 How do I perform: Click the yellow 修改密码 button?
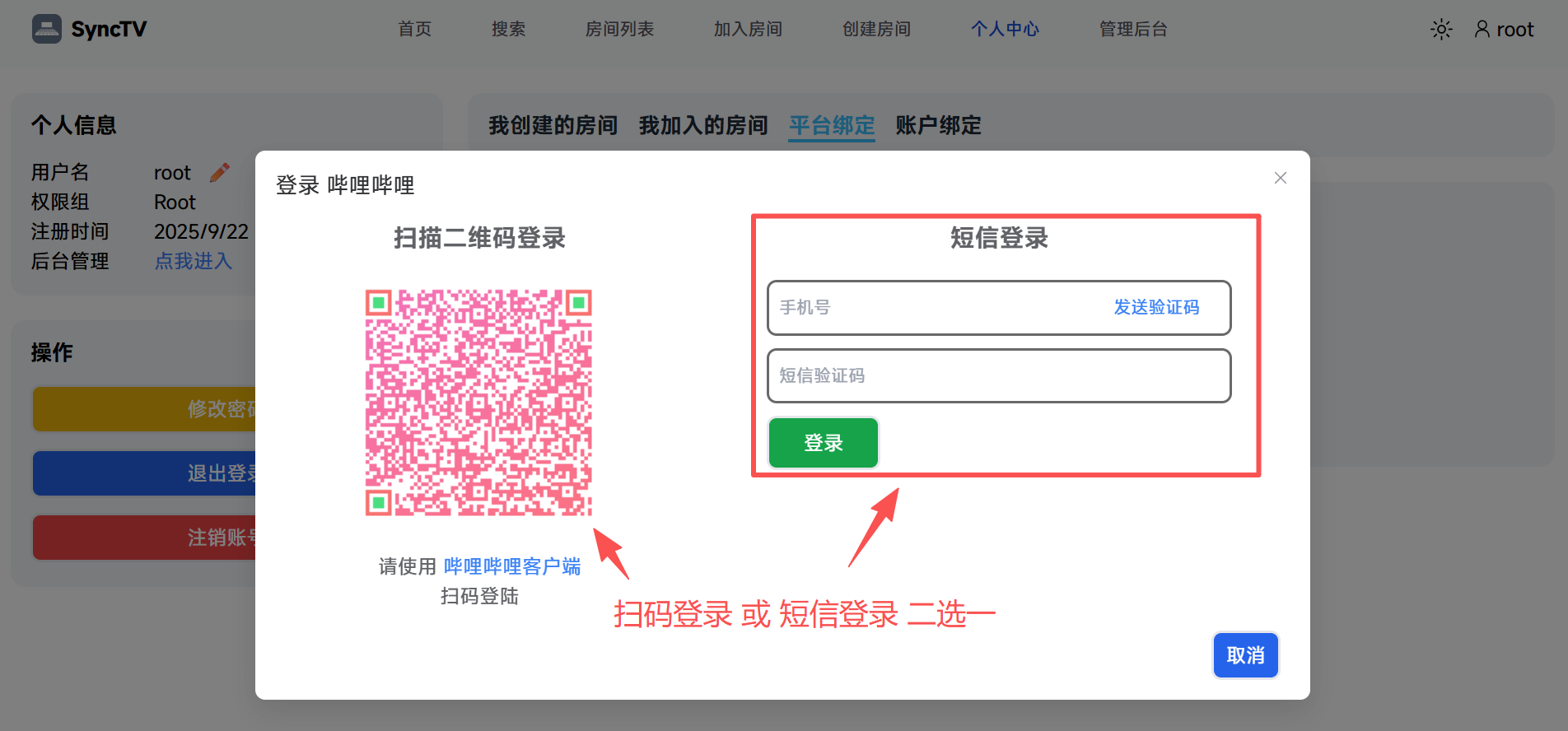tap(144, 409)
